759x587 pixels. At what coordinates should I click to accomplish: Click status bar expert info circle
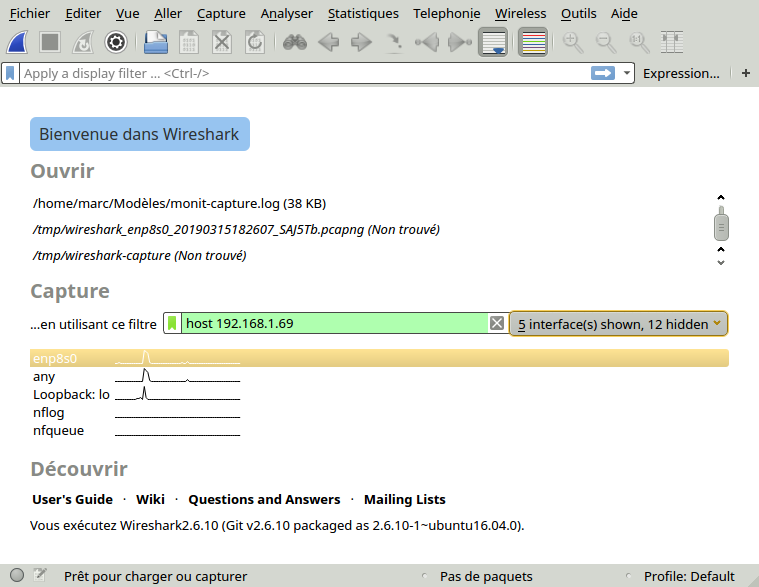[17, 575]
